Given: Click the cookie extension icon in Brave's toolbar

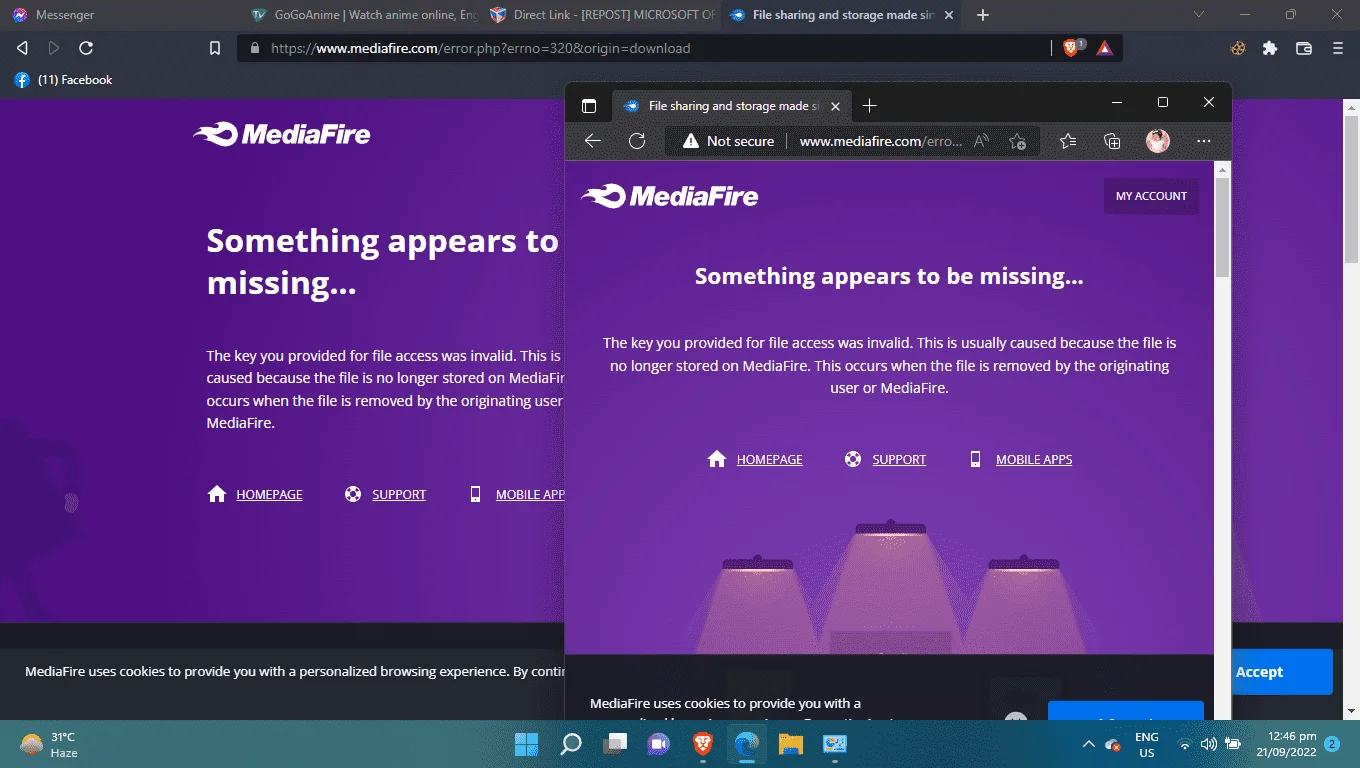Looking at the screenshot, I should pos(1238,48).
